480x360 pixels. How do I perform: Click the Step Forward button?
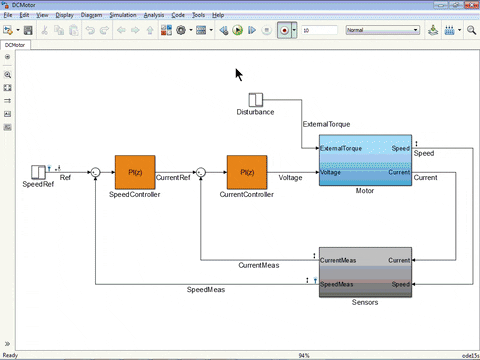(x=252, y=30)
